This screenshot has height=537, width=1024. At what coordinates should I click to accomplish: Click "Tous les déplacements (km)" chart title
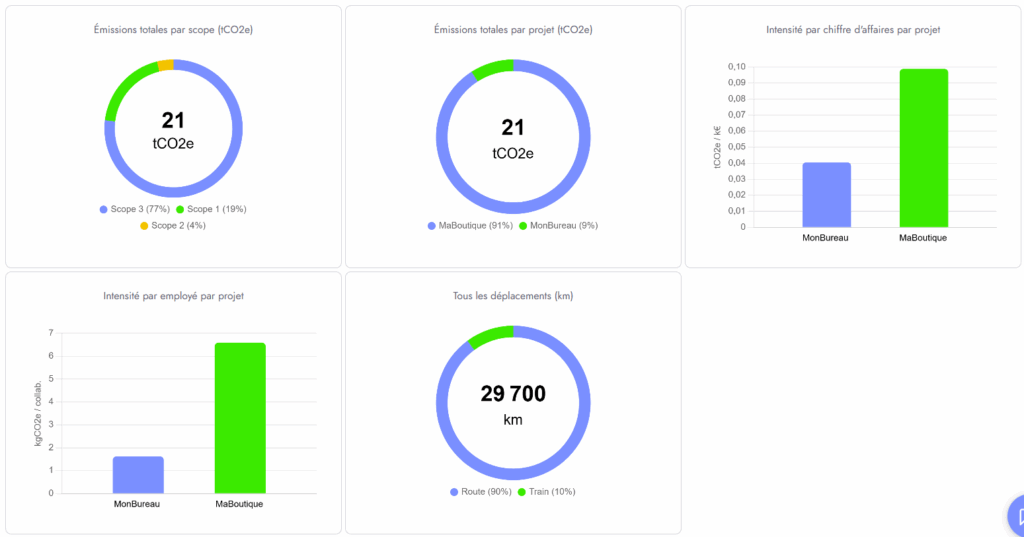click(x=513, y=296)
